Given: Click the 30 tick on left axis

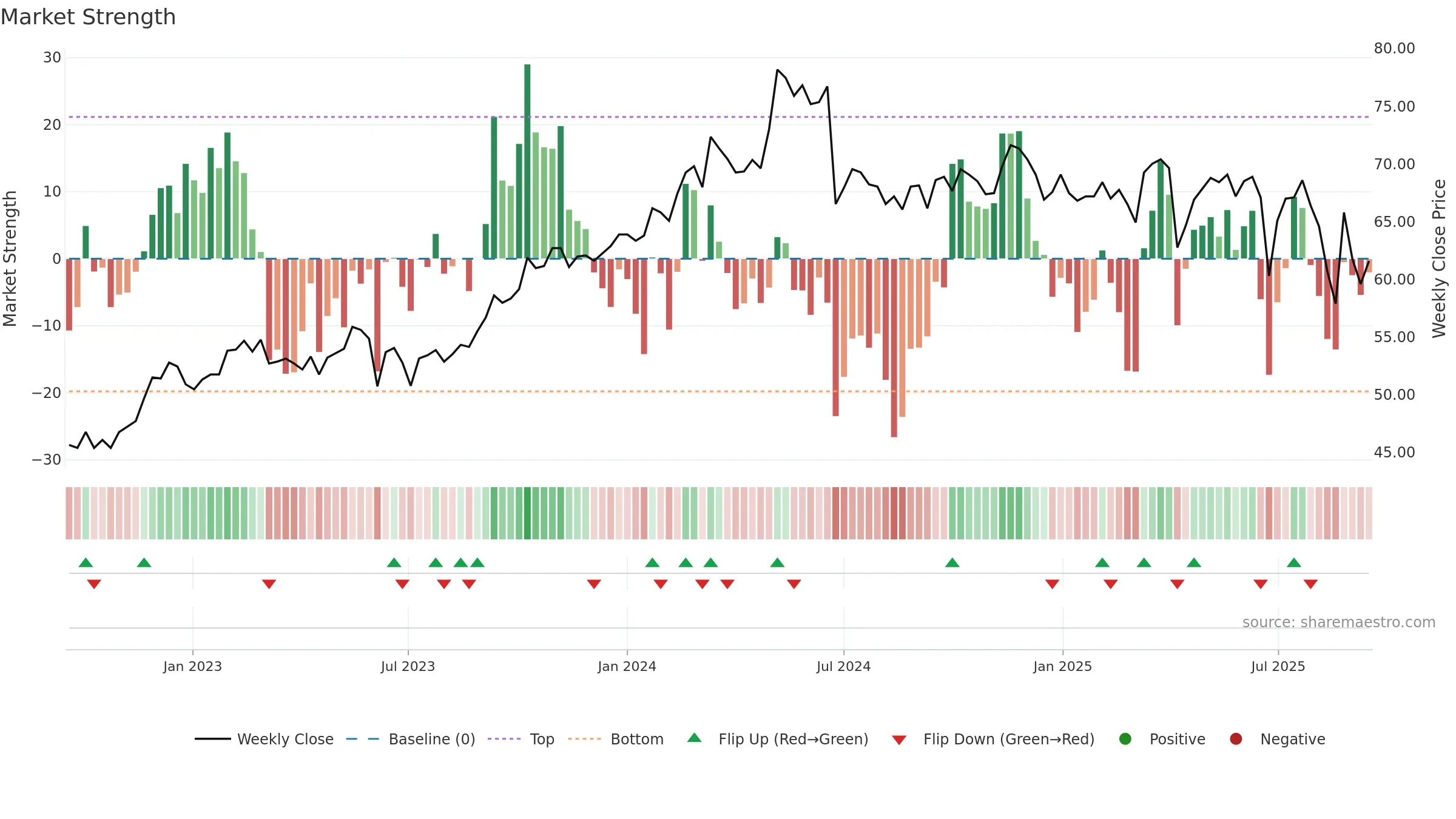Looking at the screenshot, I should pos(52,58).
